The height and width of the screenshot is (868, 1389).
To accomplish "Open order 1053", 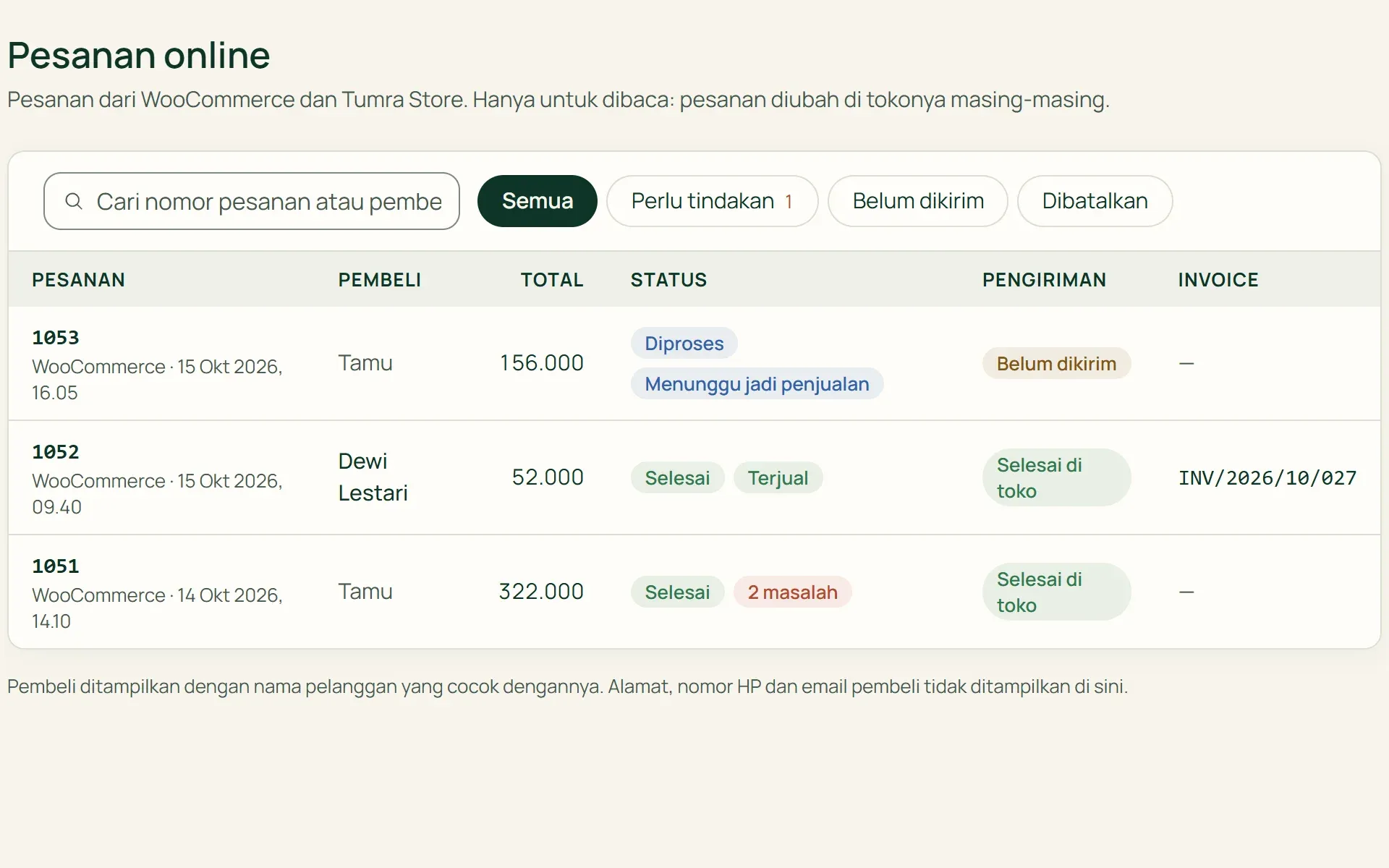I will point(56,338).
